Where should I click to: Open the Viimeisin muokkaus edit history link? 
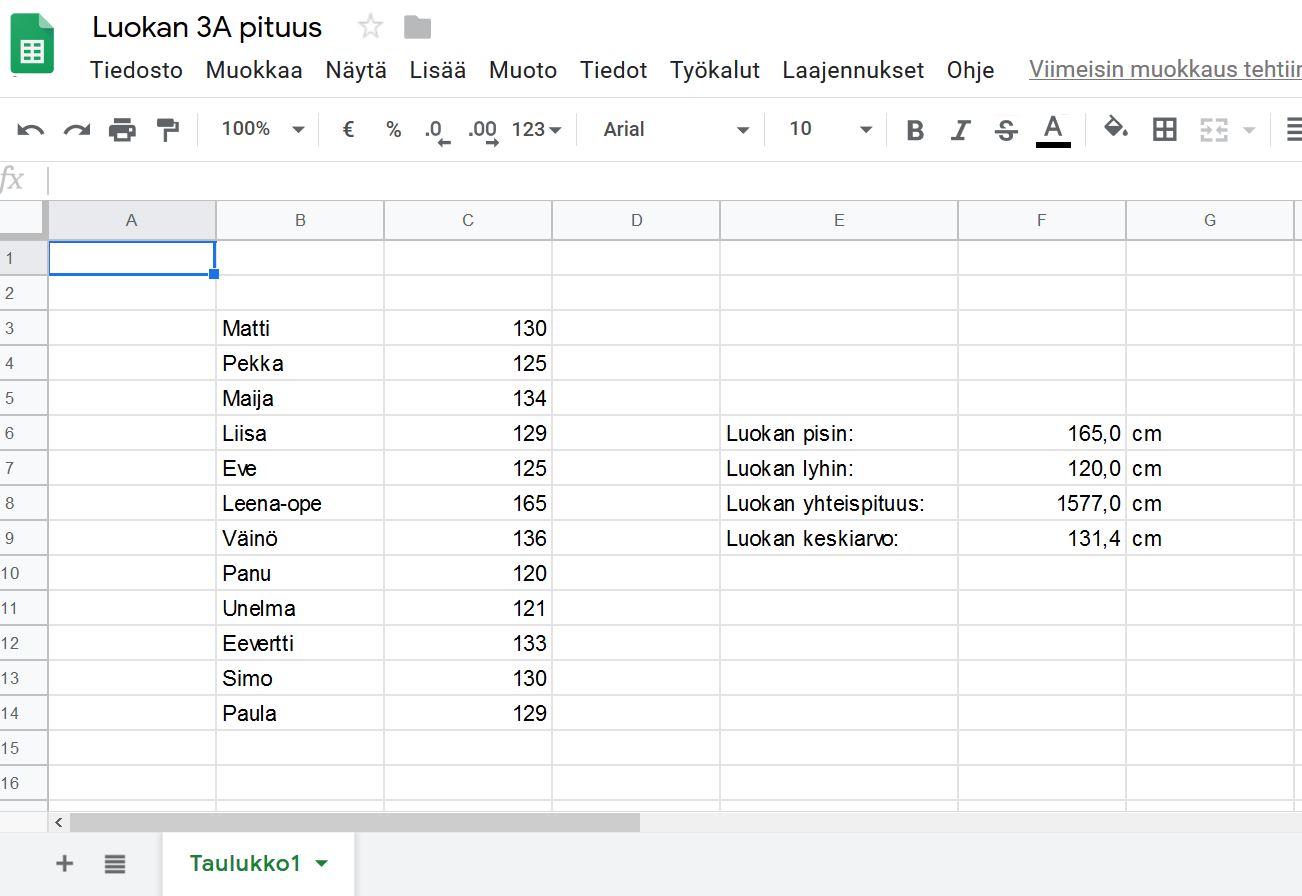pyautogui.click(x=1165, y=70)
